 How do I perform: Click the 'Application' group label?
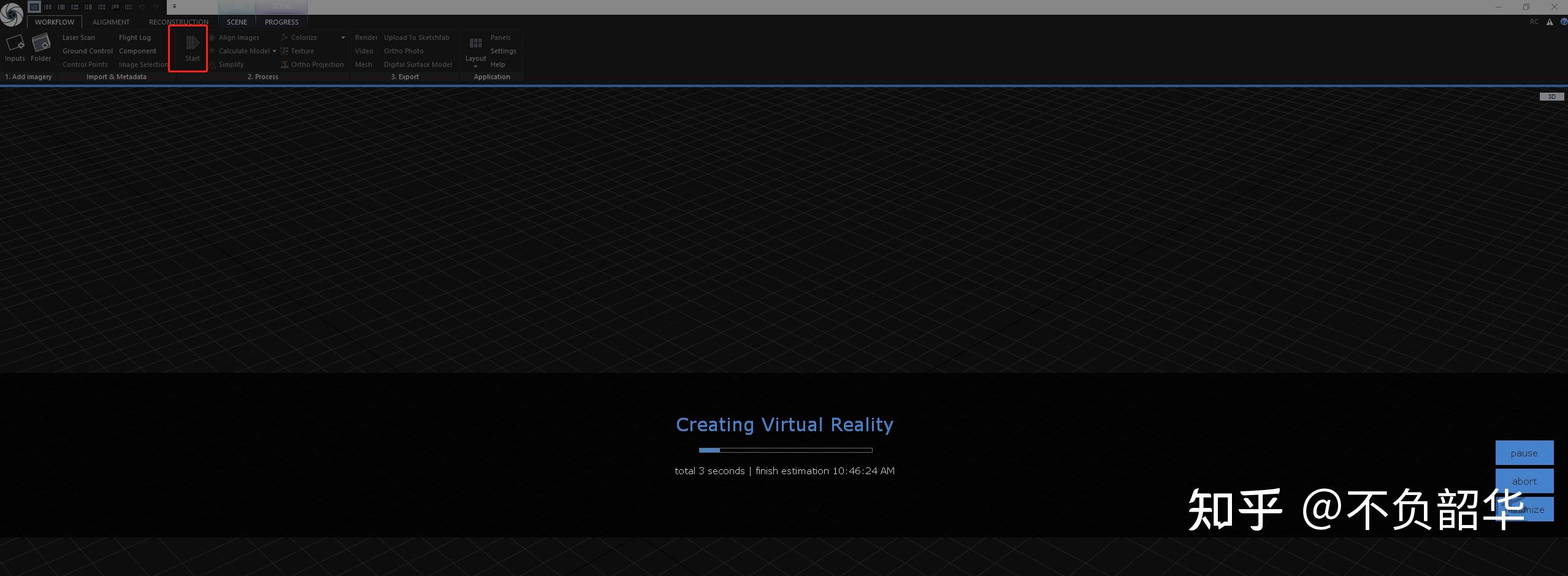[x=492, y=77]
